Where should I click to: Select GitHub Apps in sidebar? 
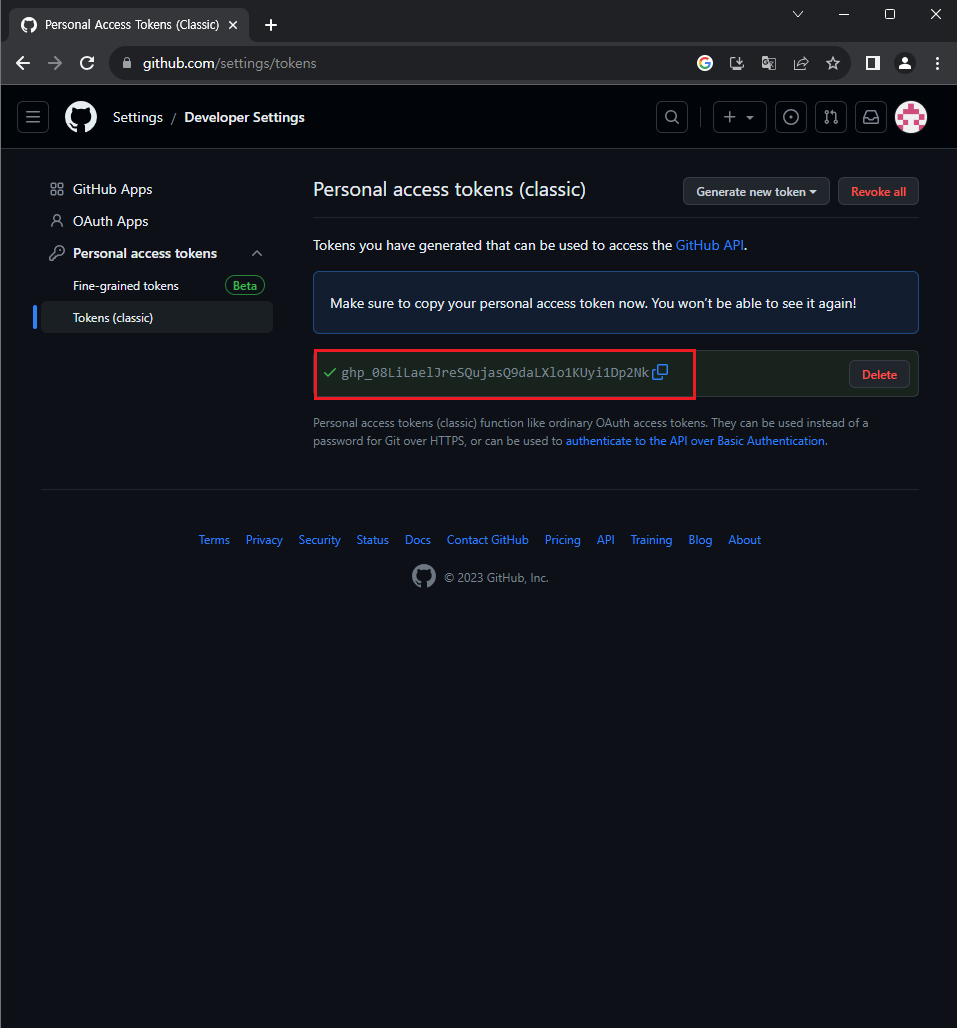(x=112, y=189)
